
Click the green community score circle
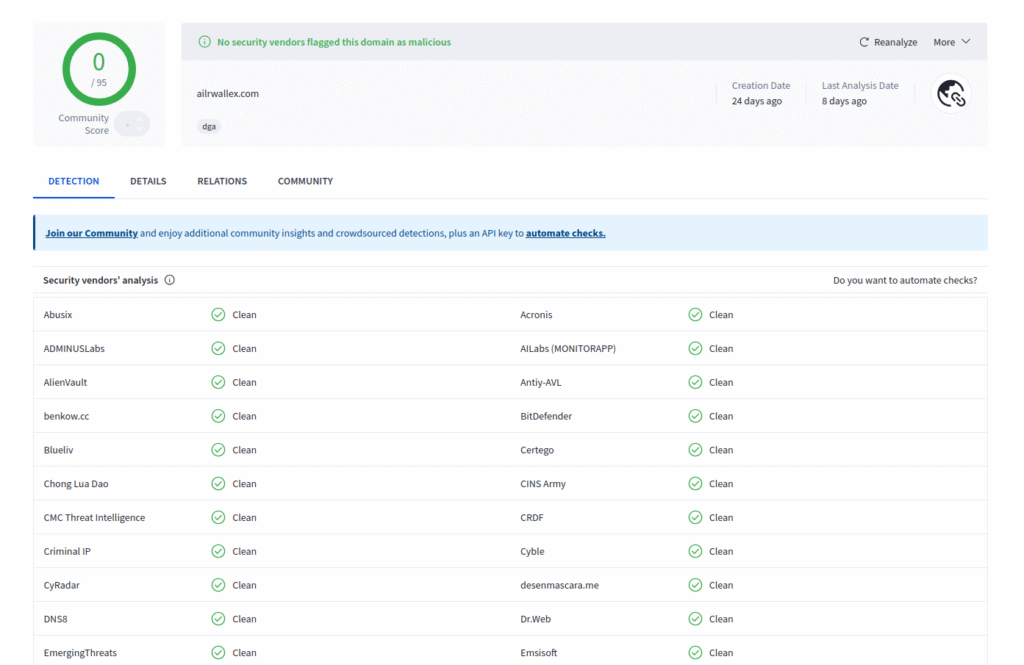tap(98, 69)
